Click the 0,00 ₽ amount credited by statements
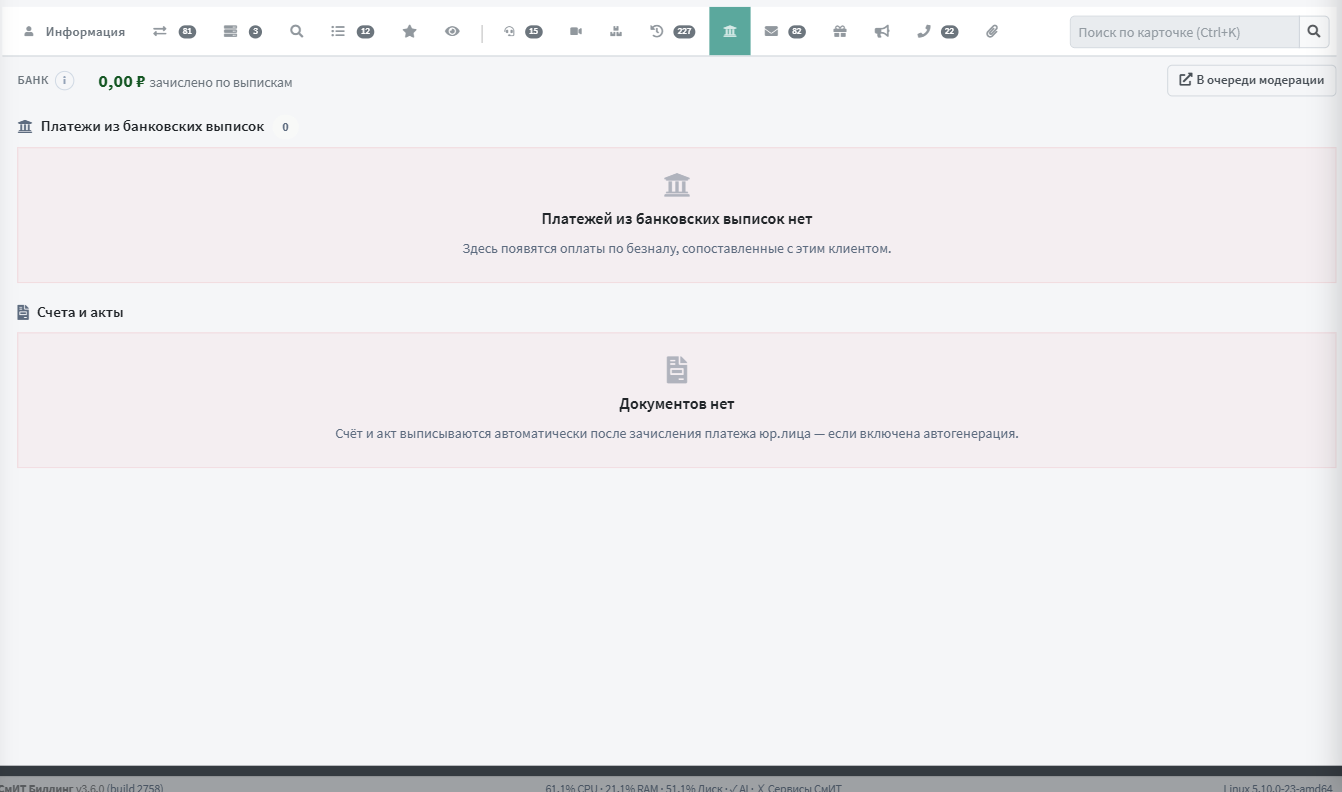Screen dimensions: 1342x792 pyautogui.click(x=122, y=82)
